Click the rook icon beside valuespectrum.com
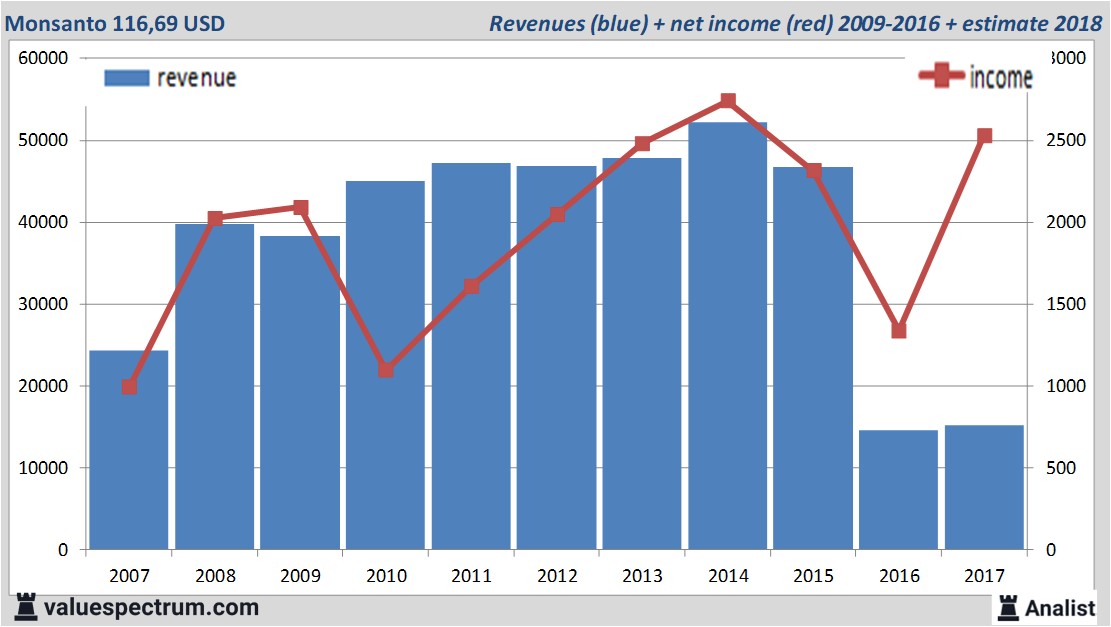The width and height of the screenshot is (1111, 627). coord(25,606)
